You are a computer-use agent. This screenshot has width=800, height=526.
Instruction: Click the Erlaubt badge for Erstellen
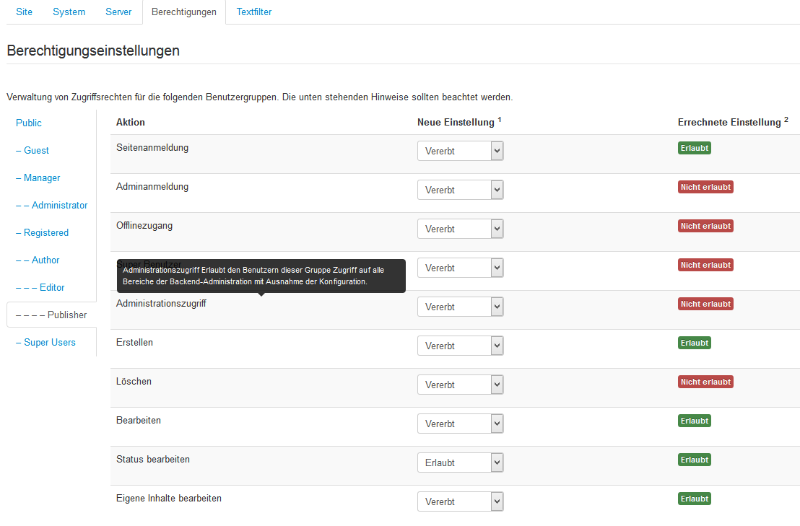[x=694, y=343]
